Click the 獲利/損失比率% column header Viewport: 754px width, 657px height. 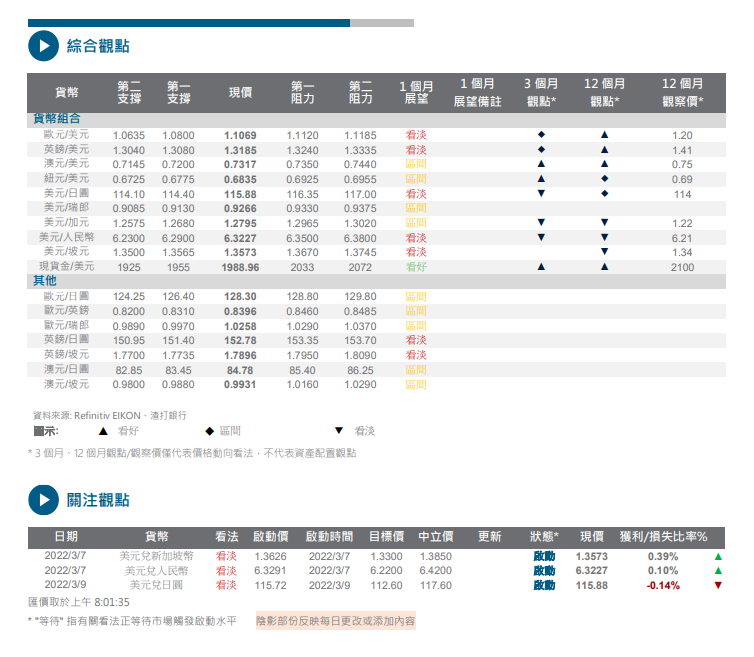tap(663, 537)
